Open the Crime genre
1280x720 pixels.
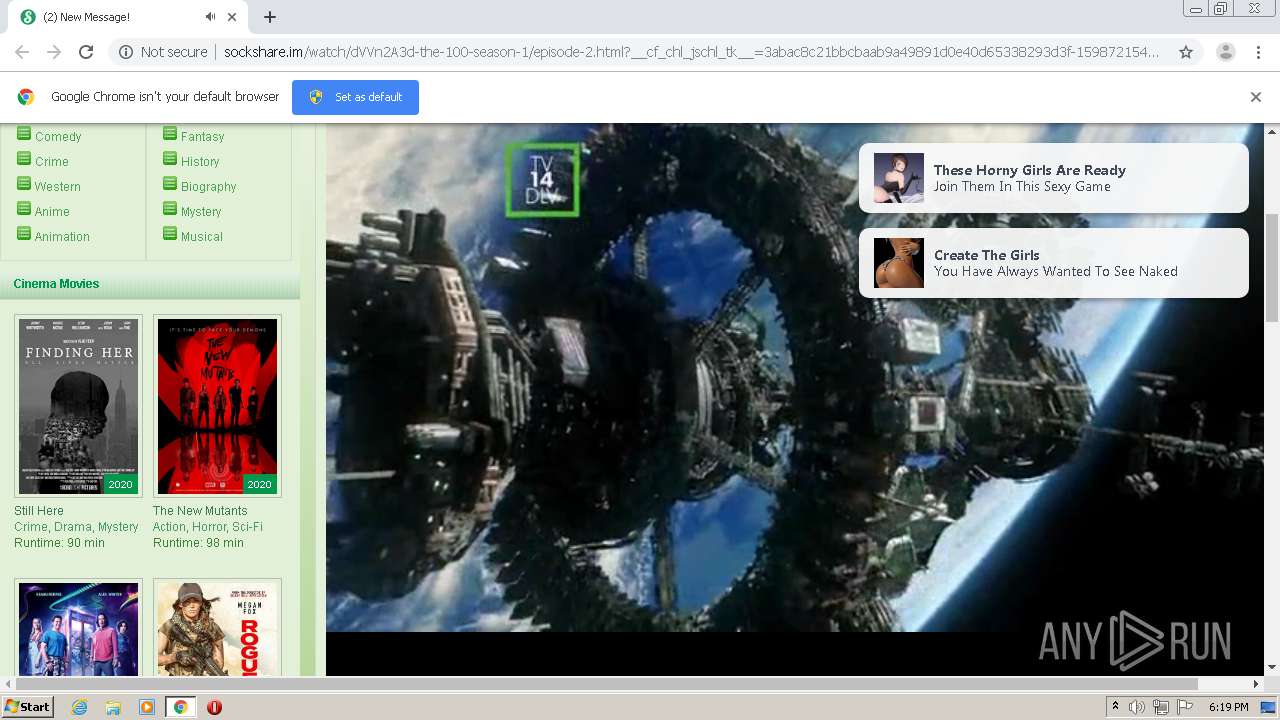[52, 162]
